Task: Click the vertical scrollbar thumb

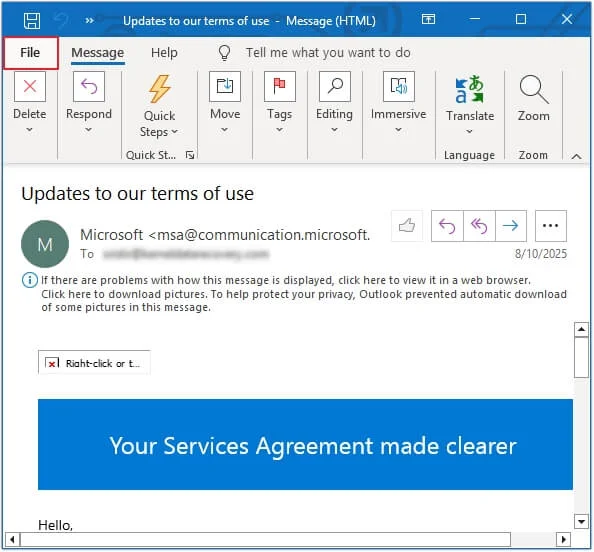Action: [x=581, y=357]
